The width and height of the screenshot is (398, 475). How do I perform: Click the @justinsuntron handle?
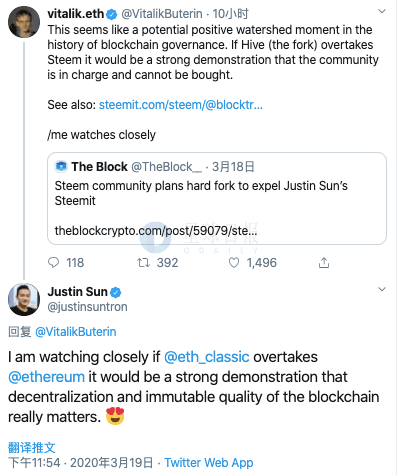point(87,307)
